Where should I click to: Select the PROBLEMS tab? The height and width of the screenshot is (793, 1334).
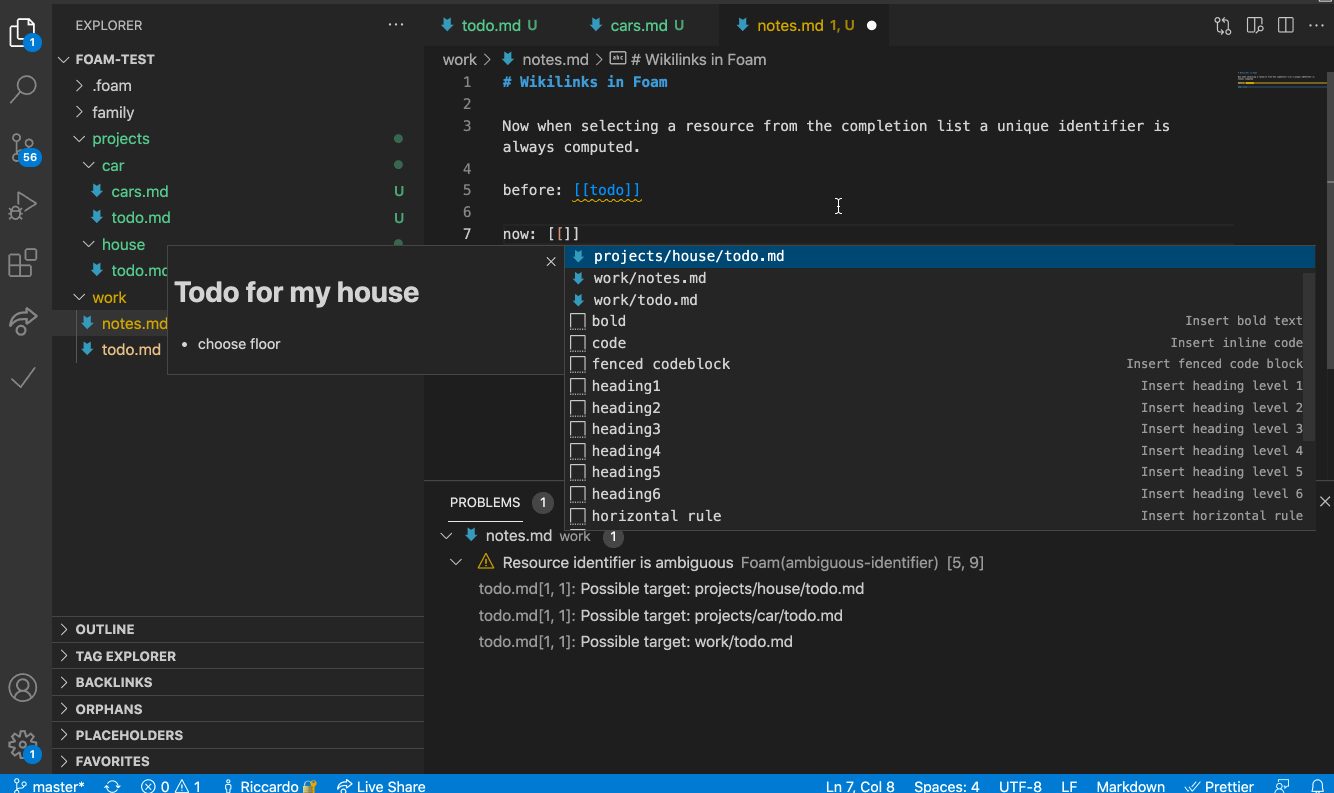point(484,503)
